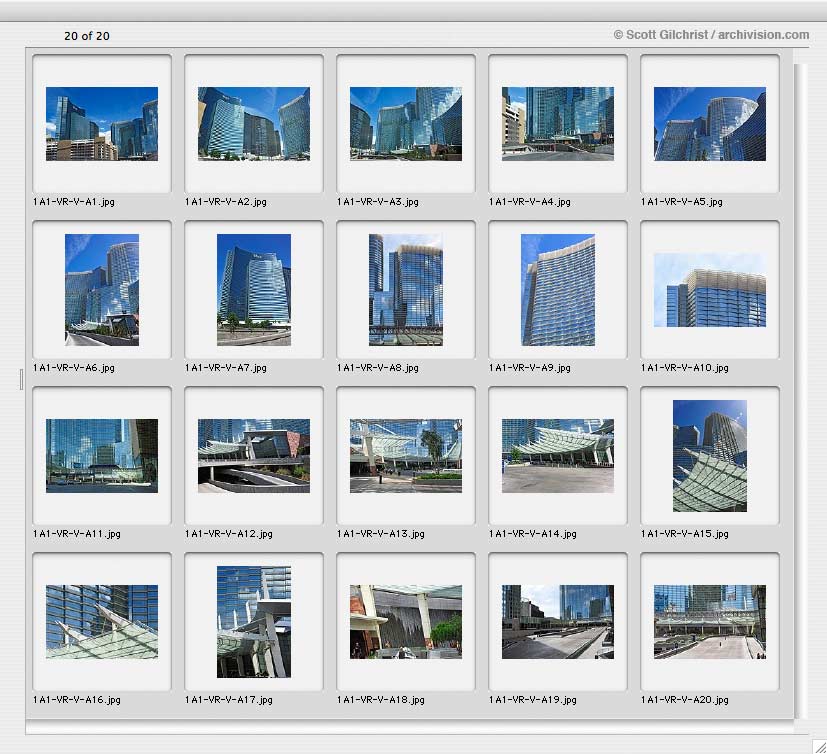Click the 1A1-VR-V-A14.jpg file name
Image resolution: width=827 pixels, height=754 pixels.
533,534
